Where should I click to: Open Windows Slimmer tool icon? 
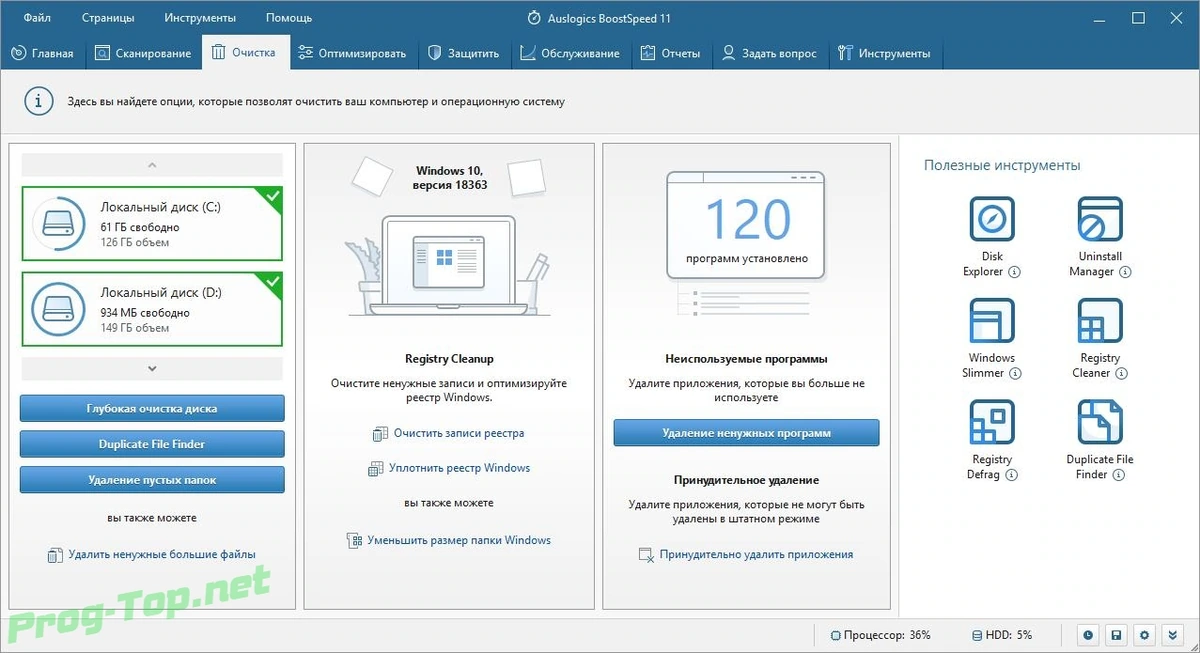coord(992,321)
